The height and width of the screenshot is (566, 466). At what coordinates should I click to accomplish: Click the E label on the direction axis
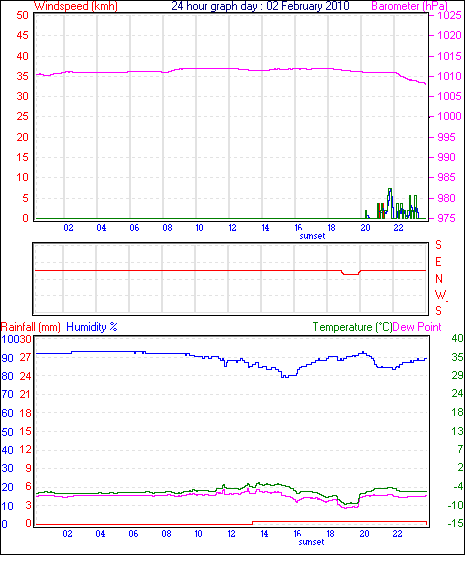pyautogui.click(x=438, y=262)
